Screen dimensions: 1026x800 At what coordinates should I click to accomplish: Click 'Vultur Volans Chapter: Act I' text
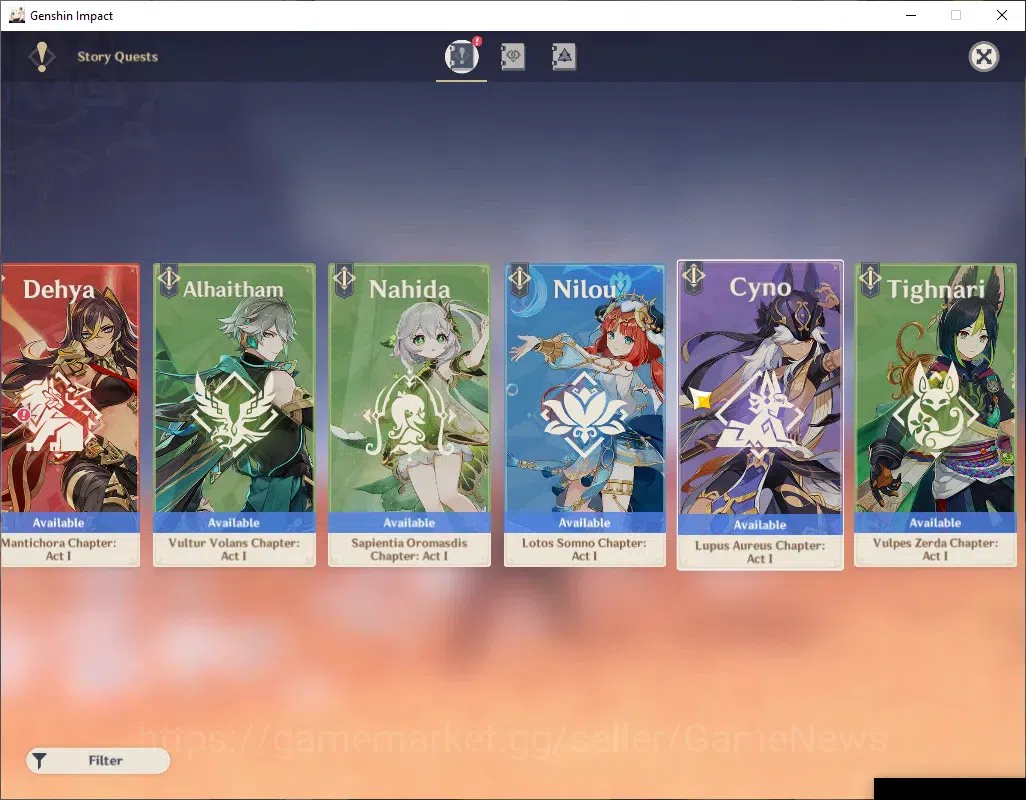(x=234, y=549)
